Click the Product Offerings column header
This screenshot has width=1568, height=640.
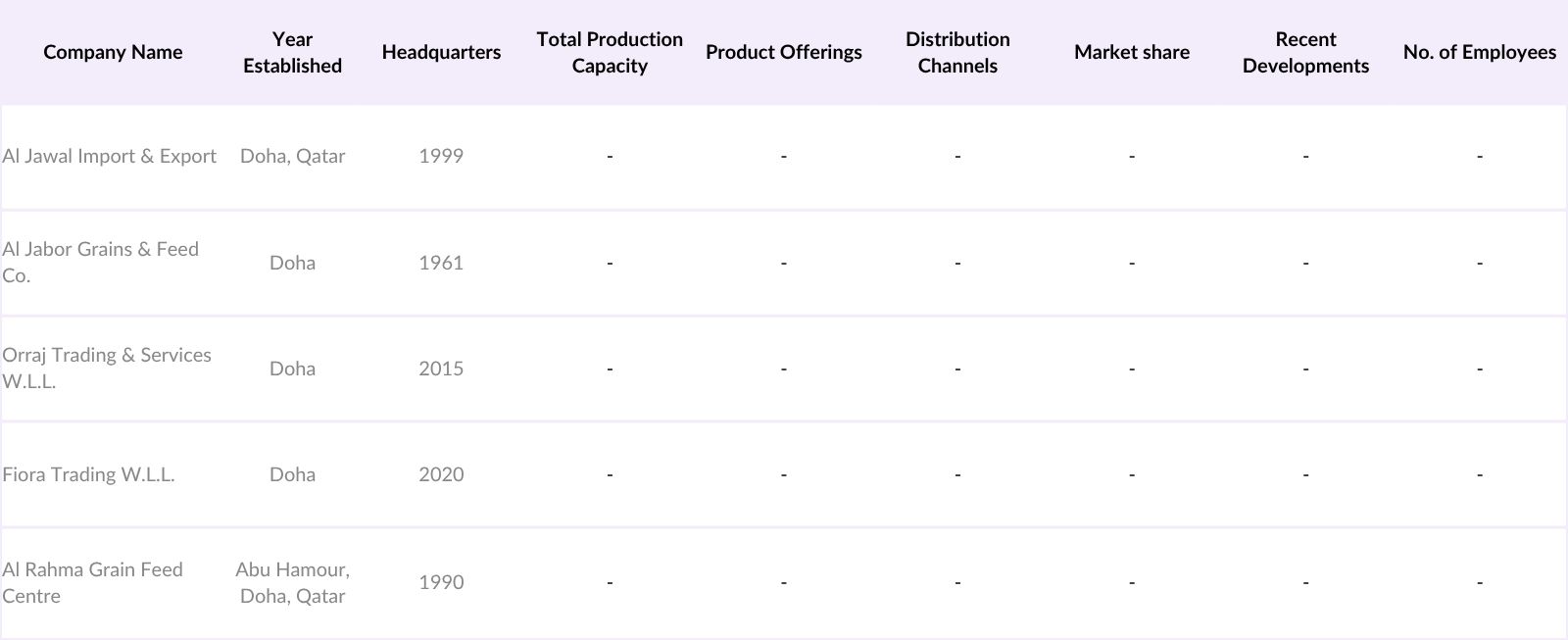[x=783, y=52]
